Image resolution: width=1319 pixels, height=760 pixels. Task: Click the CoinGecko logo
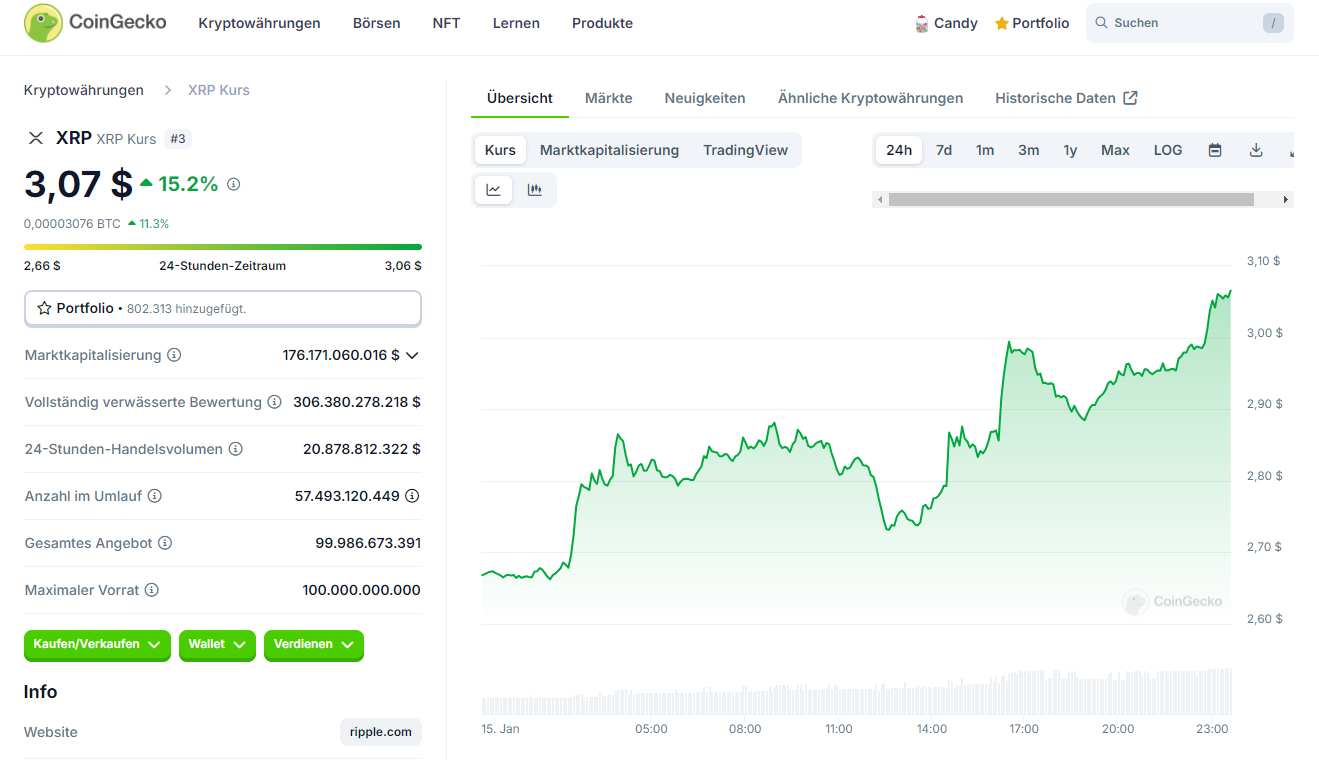tap(95, 23)
